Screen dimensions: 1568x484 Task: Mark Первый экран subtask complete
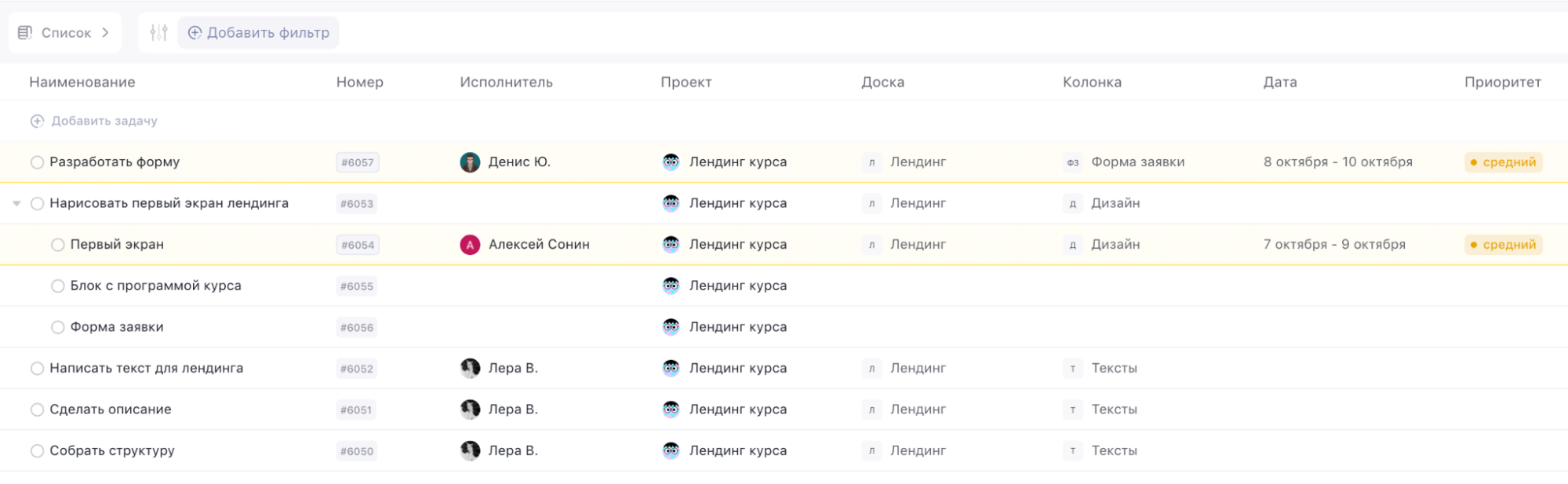click(57, 245)
